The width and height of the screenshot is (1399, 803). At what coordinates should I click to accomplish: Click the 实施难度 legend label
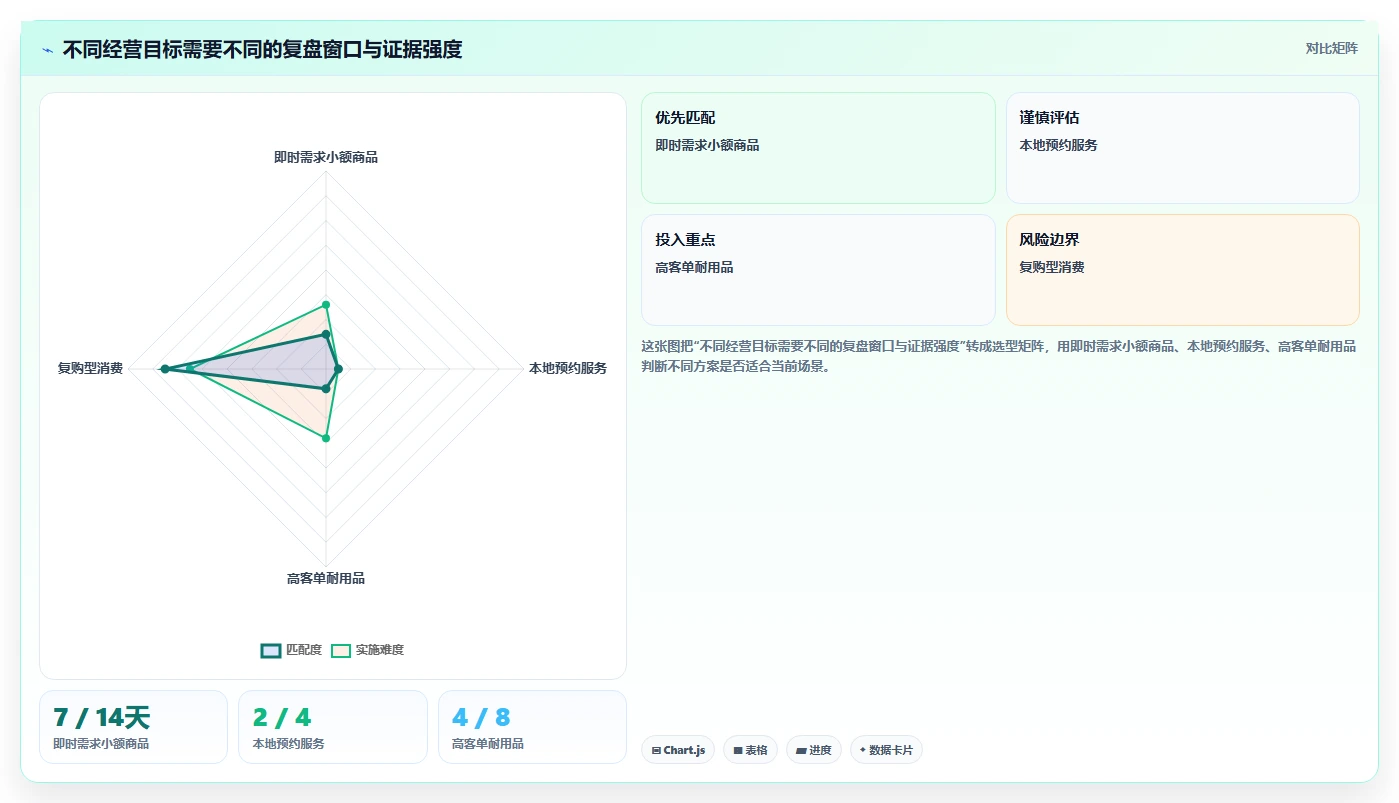(380, 650)
